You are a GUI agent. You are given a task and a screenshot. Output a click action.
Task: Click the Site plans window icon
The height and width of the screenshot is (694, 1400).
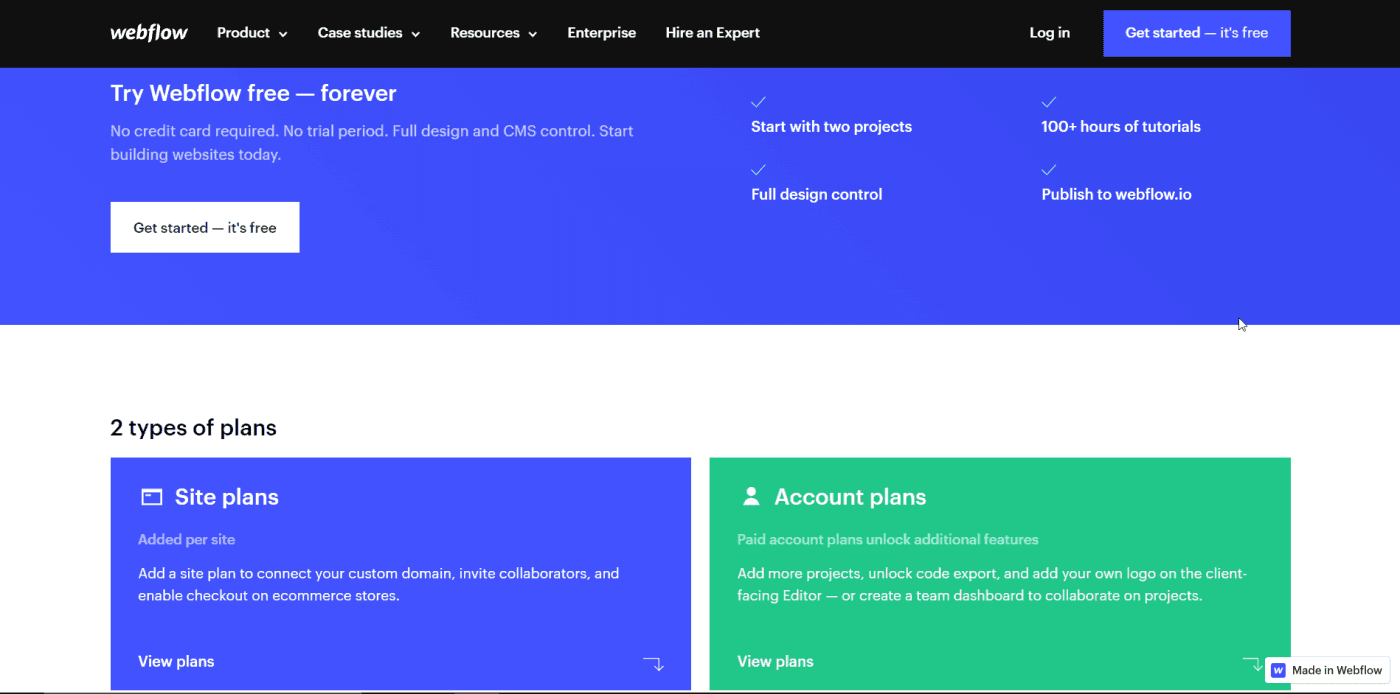pyautogui.click(x=151, y=497)
